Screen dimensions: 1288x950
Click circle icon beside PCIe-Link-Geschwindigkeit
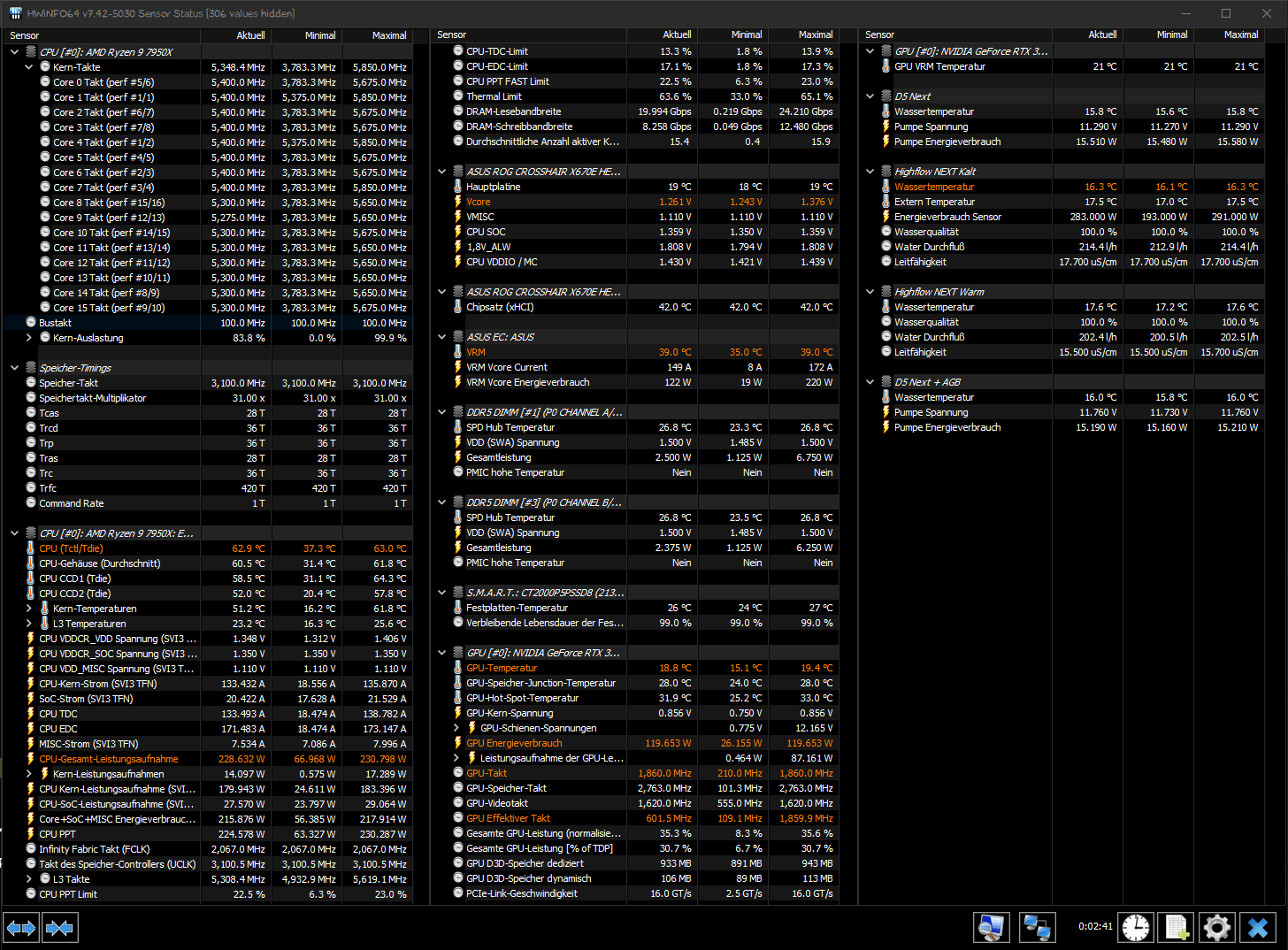point(457,893)
